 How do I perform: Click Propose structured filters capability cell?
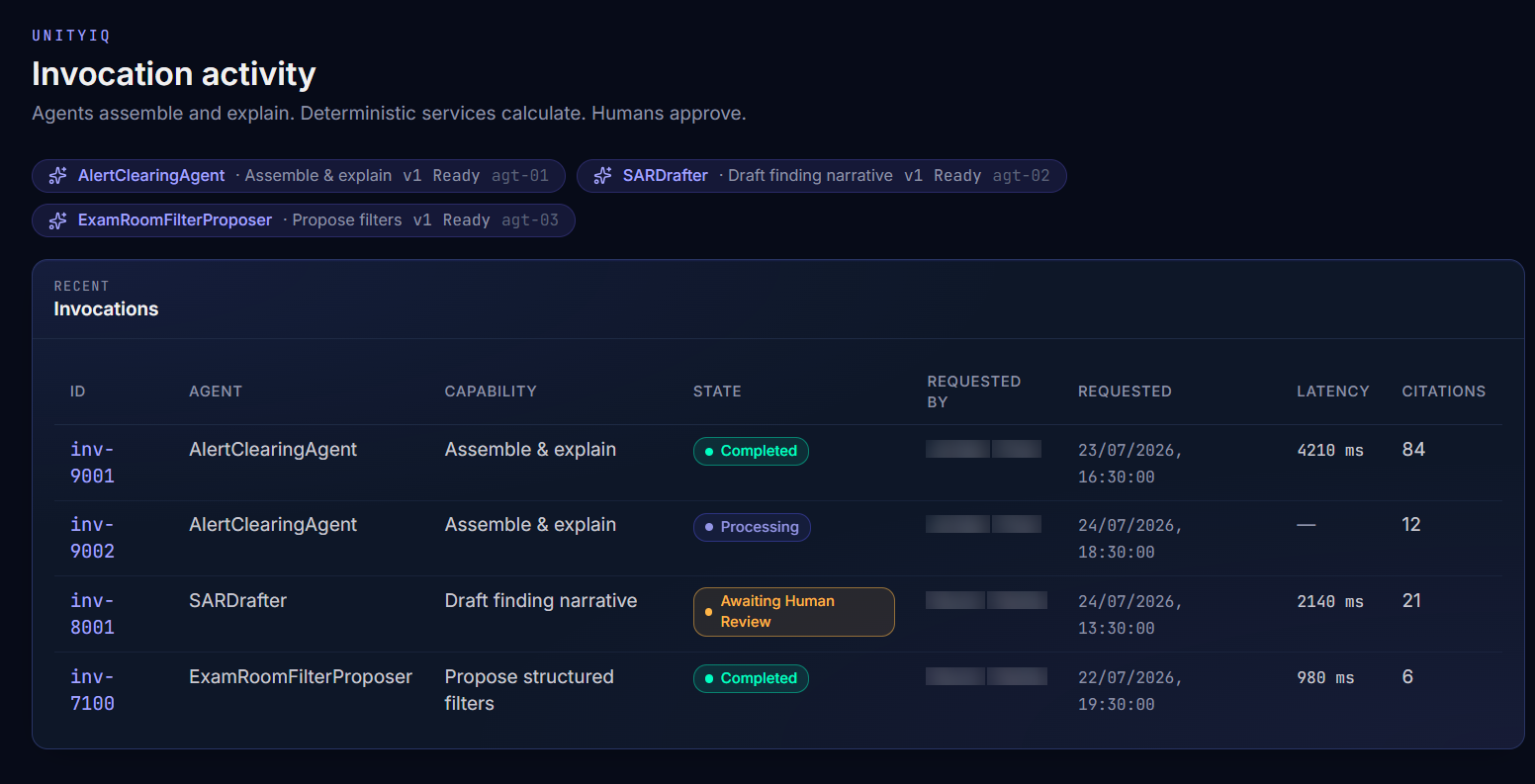(529, 690)
